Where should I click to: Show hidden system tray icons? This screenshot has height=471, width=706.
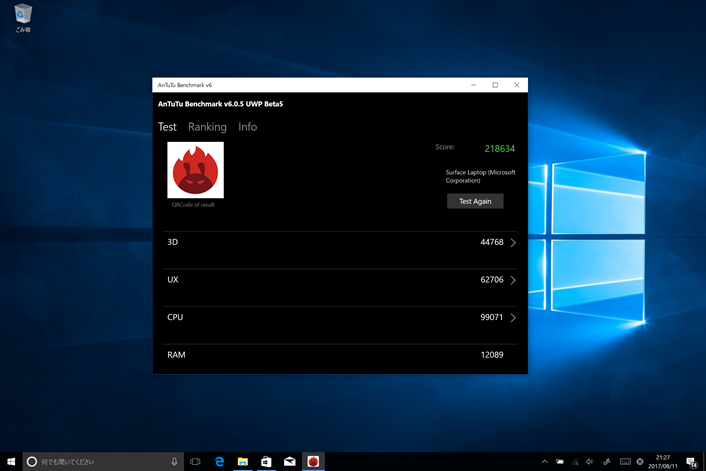coord(544,462)
